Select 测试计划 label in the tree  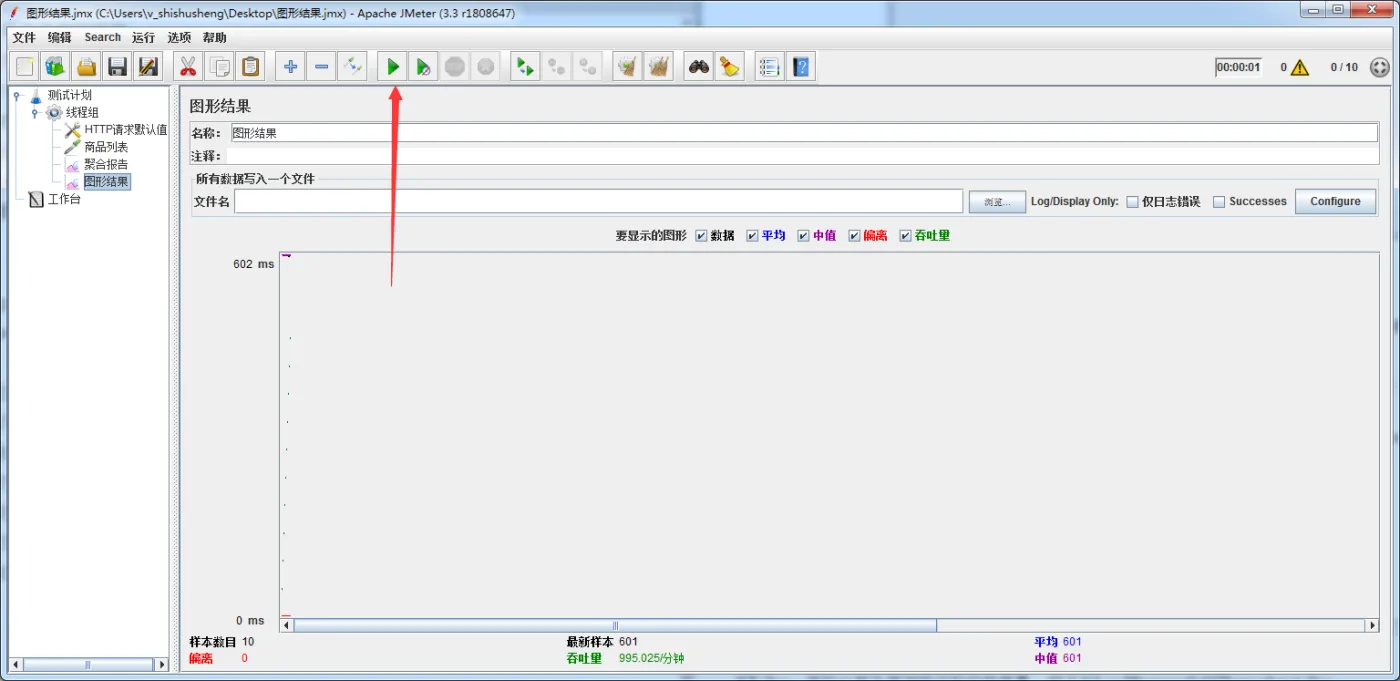[70, 95]
